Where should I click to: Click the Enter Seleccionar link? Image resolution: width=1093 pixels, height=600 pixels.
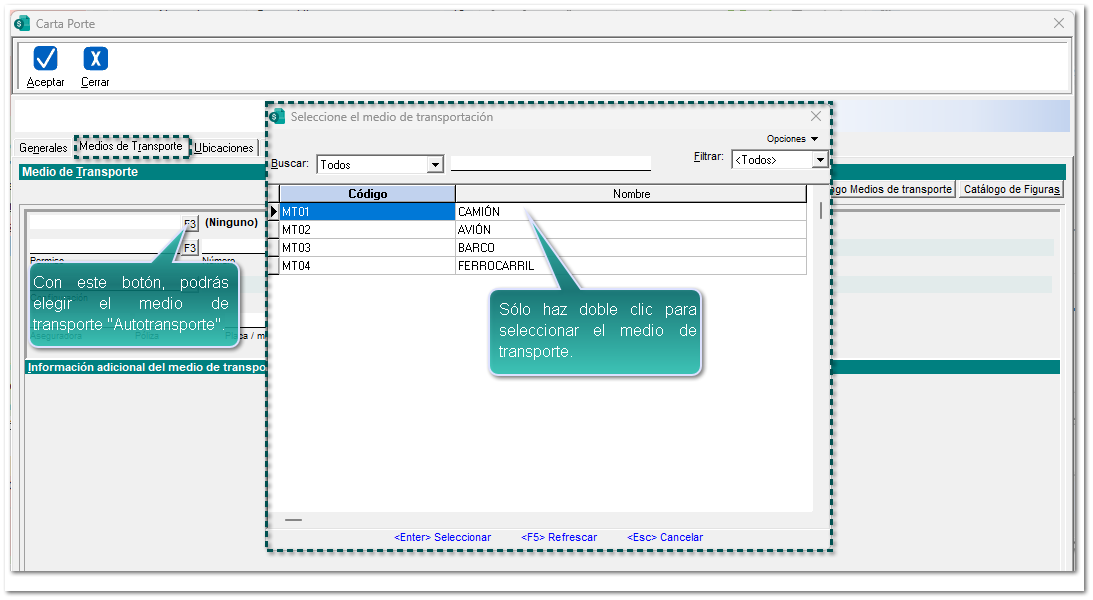(x=442, y=537)
